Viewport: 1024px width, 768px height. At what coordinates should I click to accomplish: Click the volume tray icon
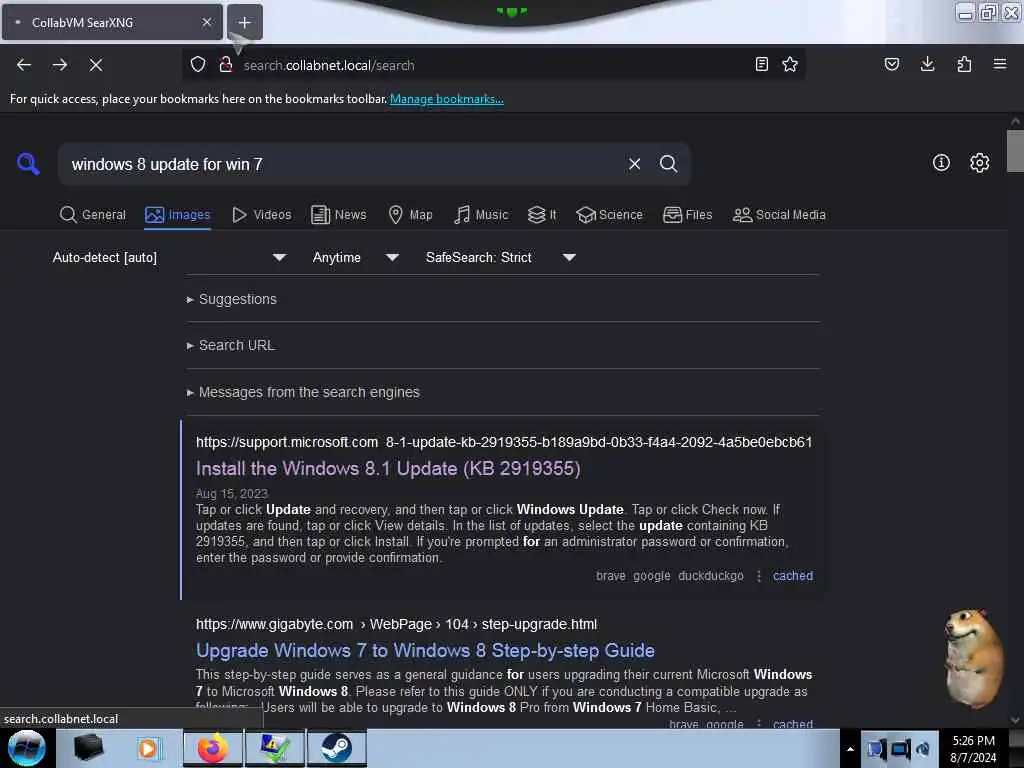click(x=923, y=749)
